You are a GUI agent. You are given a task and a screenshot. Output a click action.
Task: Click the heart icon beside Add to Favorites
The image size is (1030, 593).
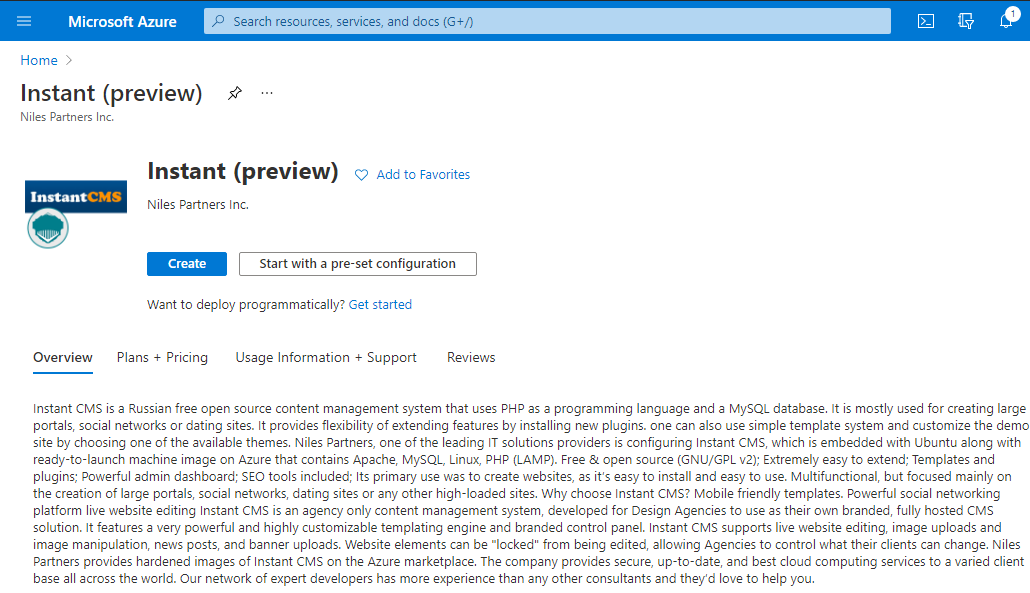click(x=361, y=175)
